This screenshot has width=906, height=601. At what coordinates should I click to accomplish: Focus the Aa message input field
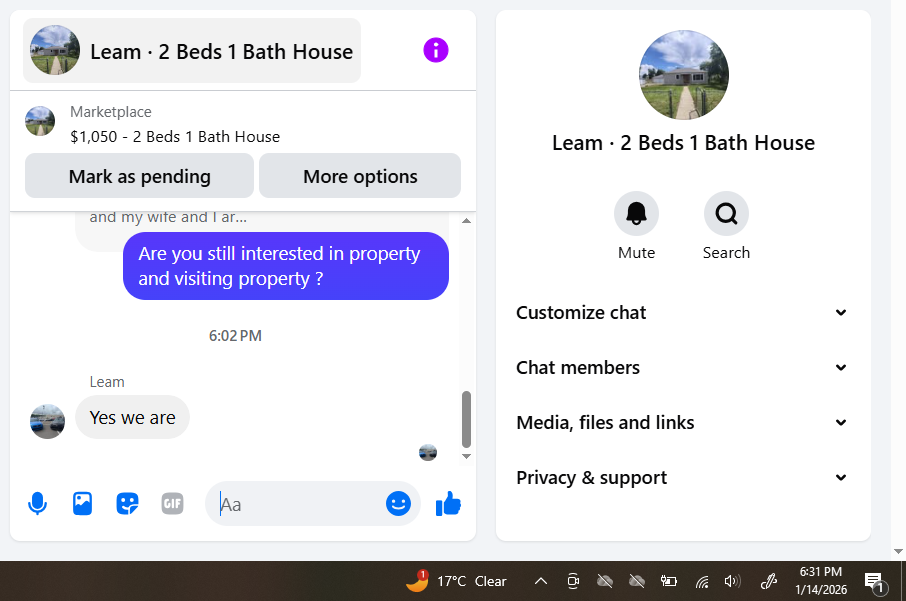(300, 504)
